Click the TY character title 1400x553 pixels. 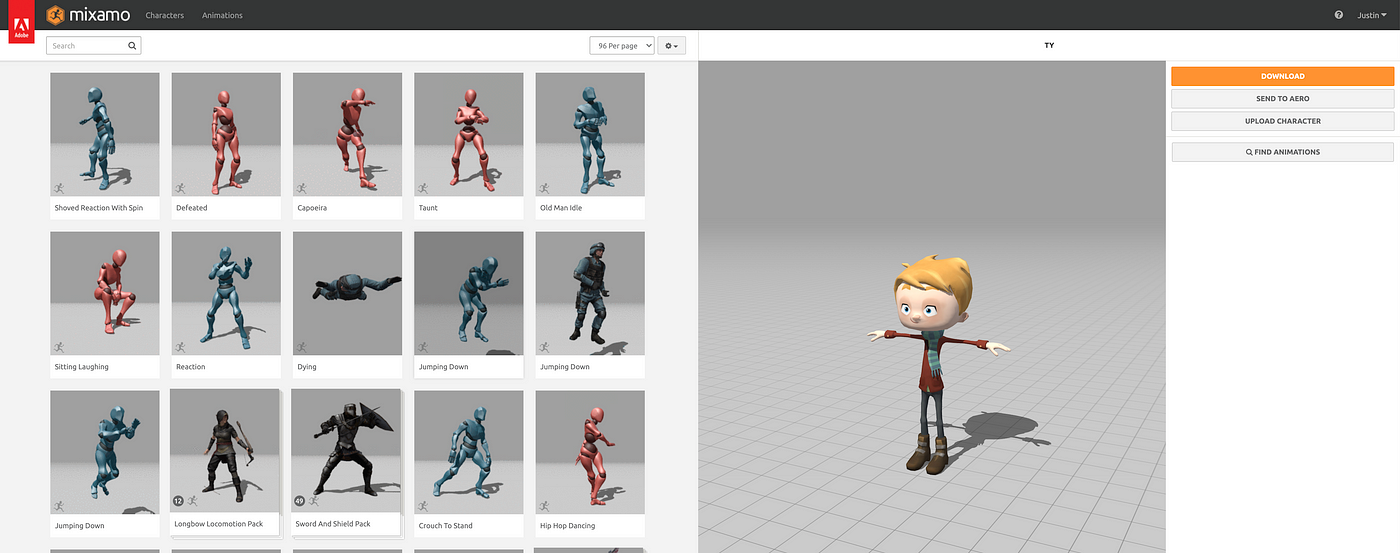(x=1049, y=46)
